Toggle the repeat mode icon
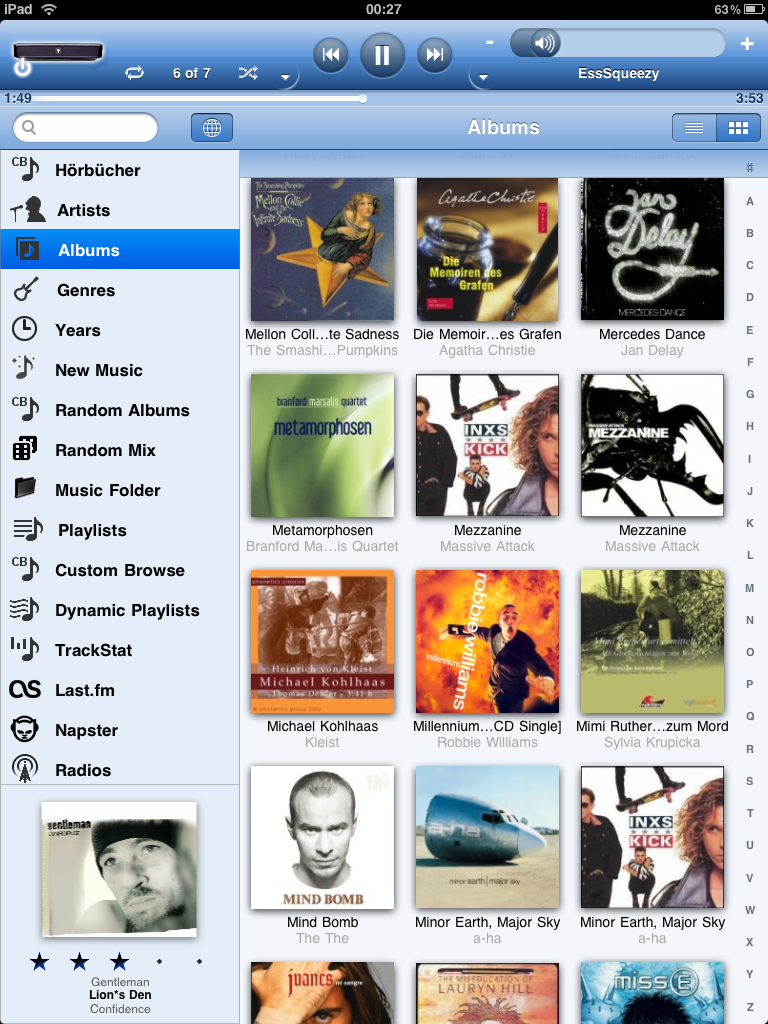 [135, 73]
